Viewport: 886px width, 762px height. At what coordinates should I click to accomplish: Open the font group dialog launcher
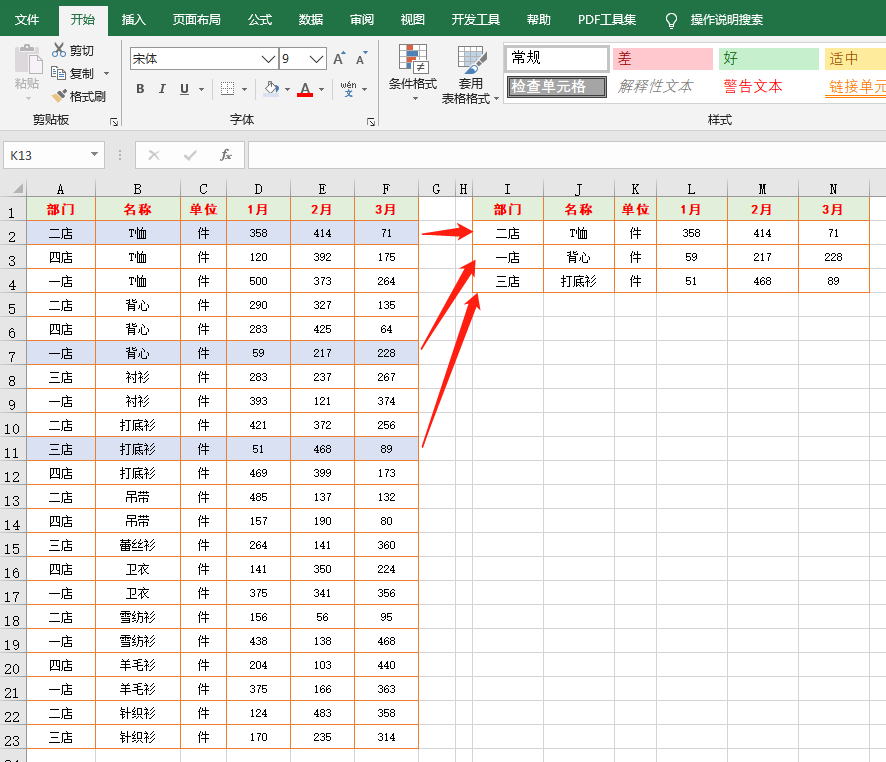click(x=371, y=122)
